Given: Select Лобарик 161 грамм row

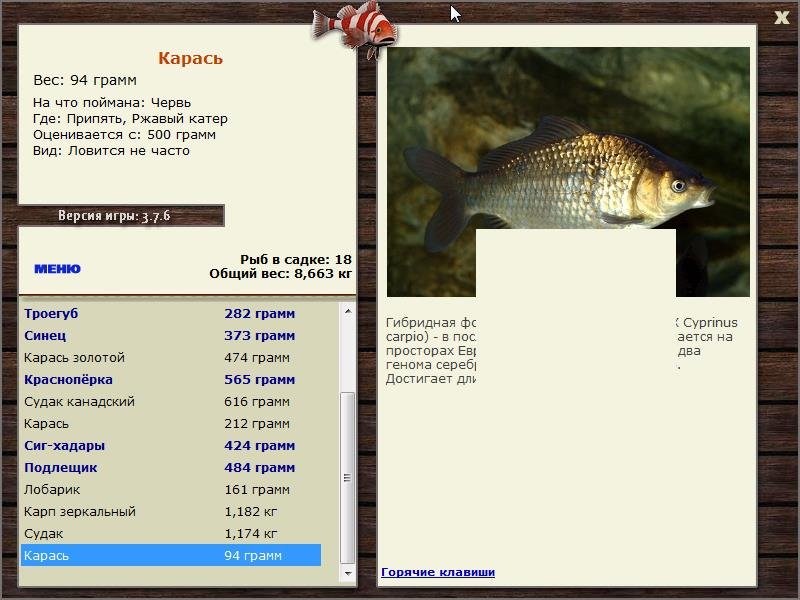Looking at the screenshot, I should 171,489.
